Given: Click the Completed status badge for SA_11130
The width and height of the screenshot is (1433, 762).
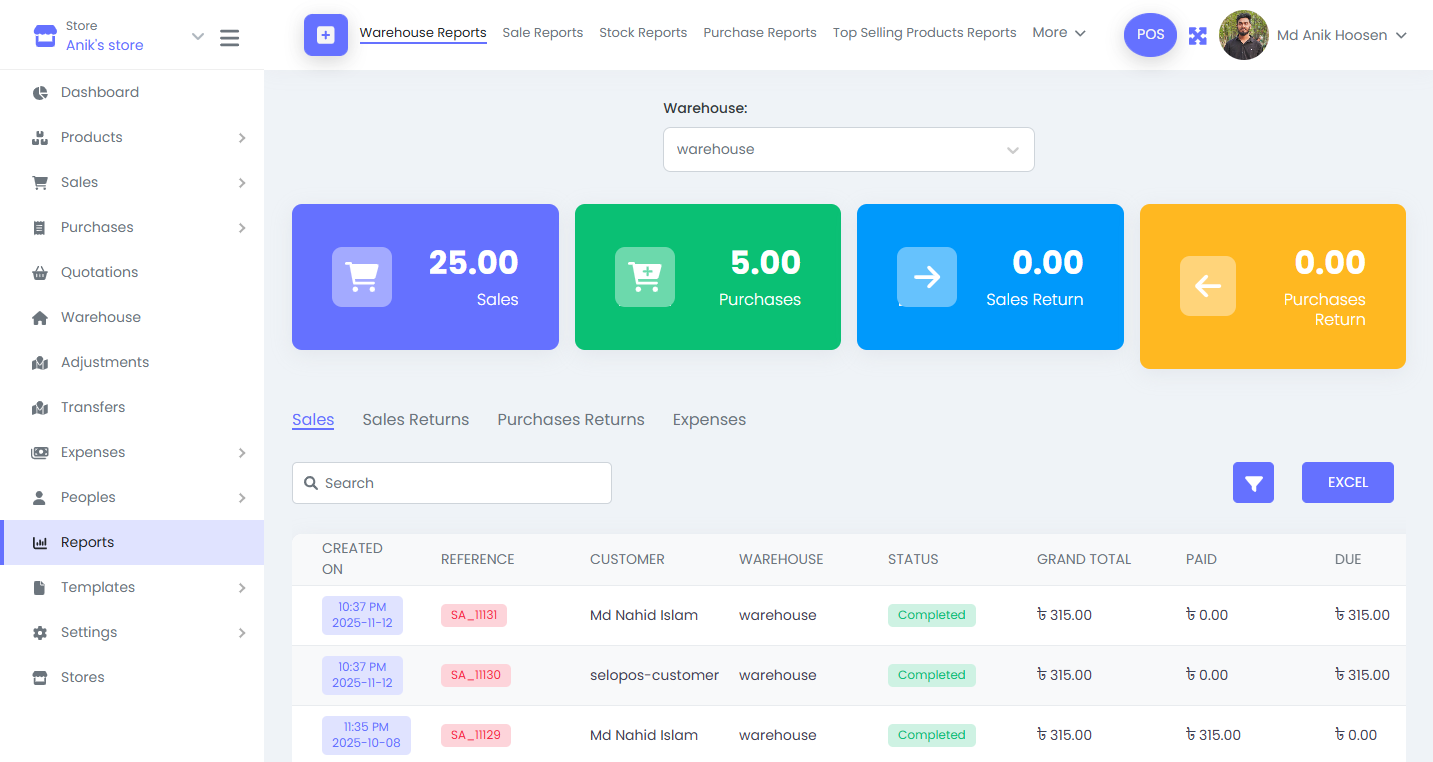Looking at the screenshot, I should tap(931, 675).
